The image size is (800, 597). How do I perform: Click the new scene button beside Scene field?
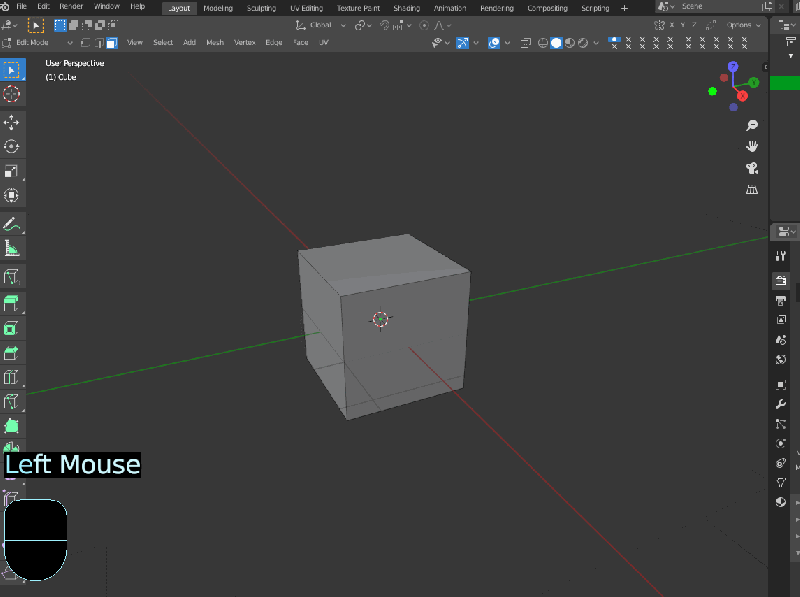tap(766, 7)
